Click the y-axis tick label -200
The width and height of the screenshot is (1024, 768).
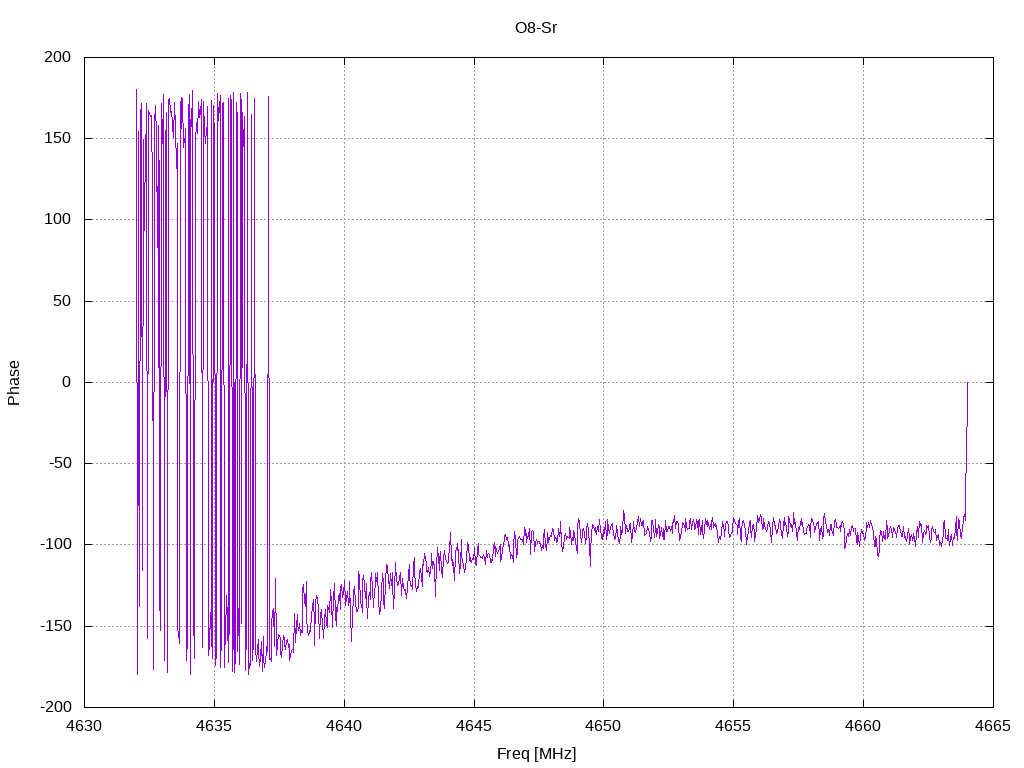click(56, 707)
